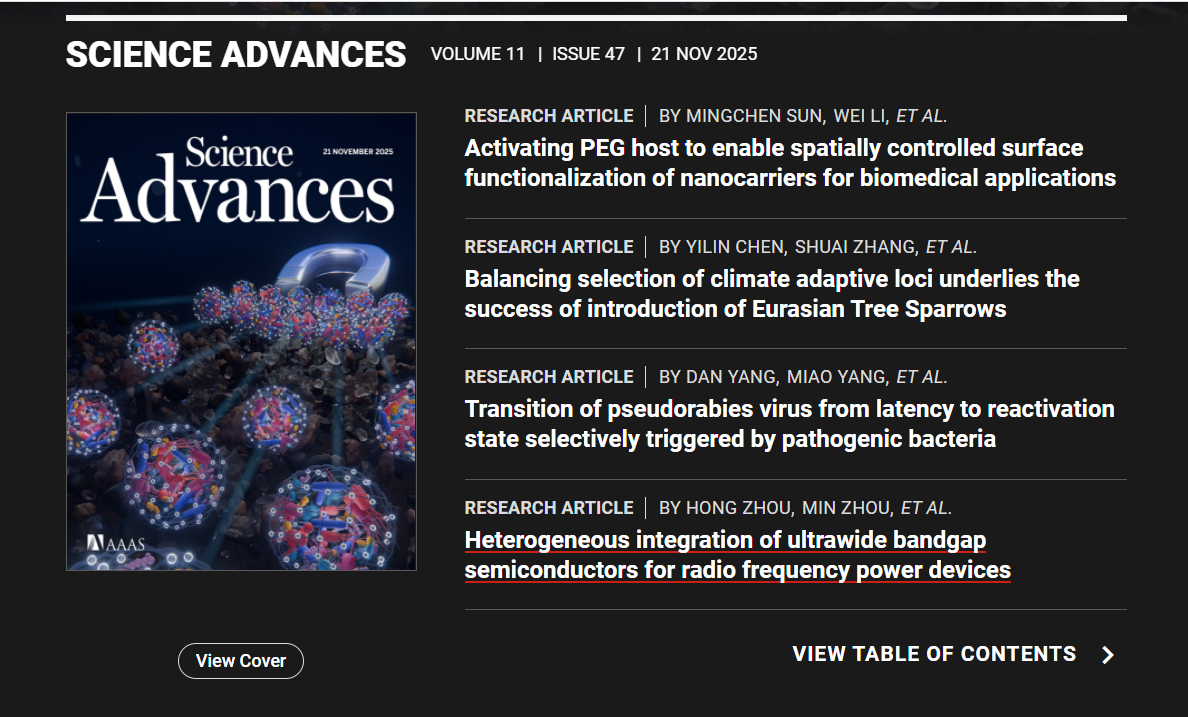Open the pseudorabies virus reactivation article
Screen dimensions: 1188x717
tap(788, 424)
